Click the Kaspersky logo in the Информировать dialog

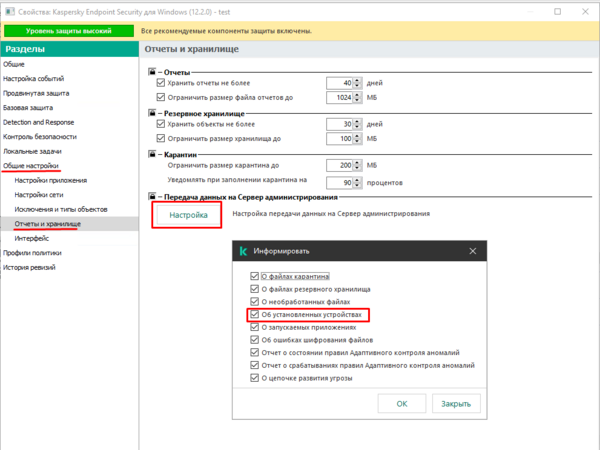[x=243, y=251]
